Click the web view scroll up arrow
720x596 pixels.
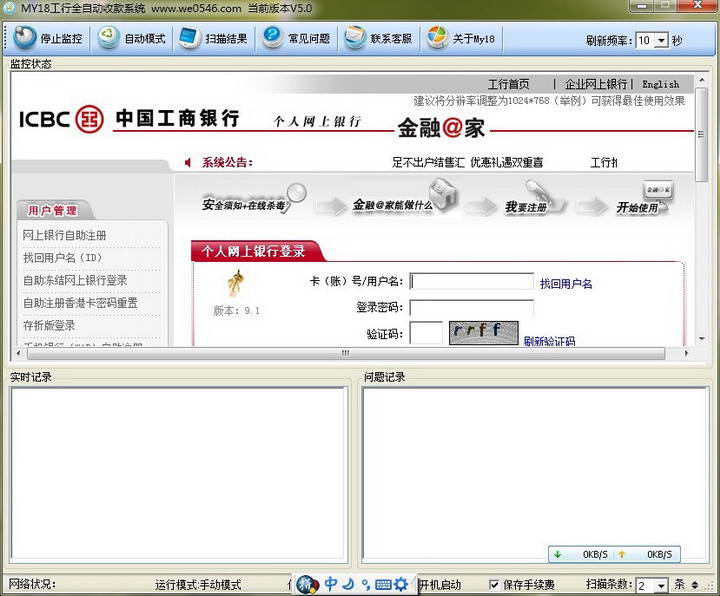701,80
